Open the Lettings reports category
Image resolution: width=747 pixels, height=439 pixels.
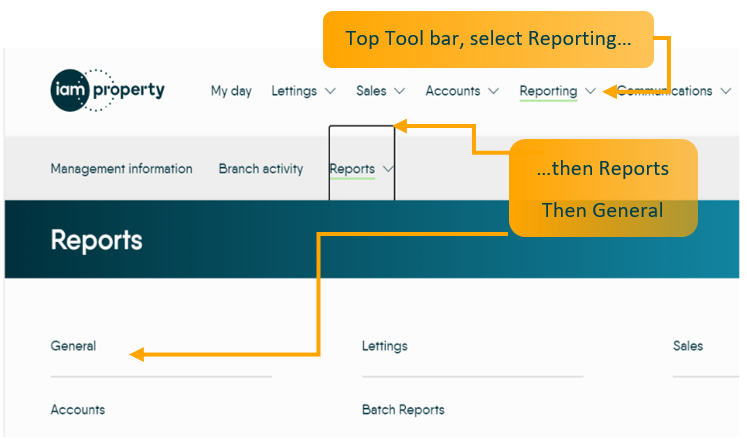click(x=385, y=346)
